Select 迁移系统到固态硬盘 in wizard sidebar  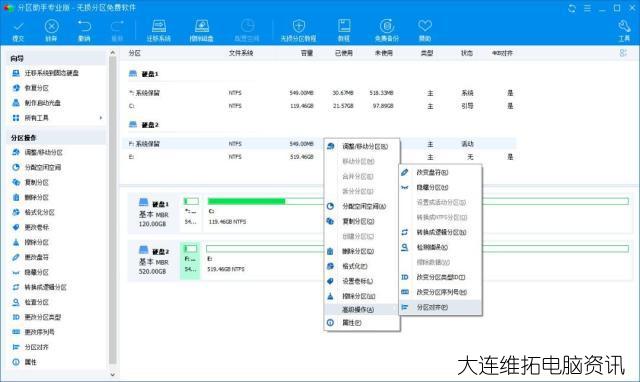pyautogui.click(x=52, y=73)
